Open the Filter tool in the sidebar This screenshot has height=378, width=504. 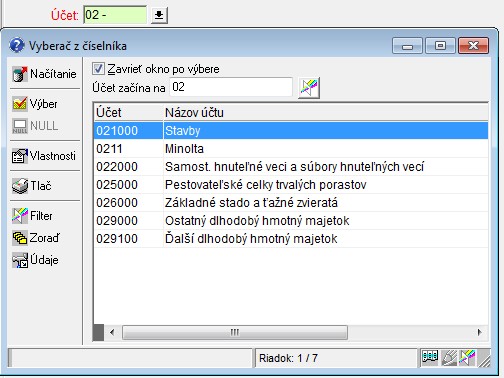point(20,216)
